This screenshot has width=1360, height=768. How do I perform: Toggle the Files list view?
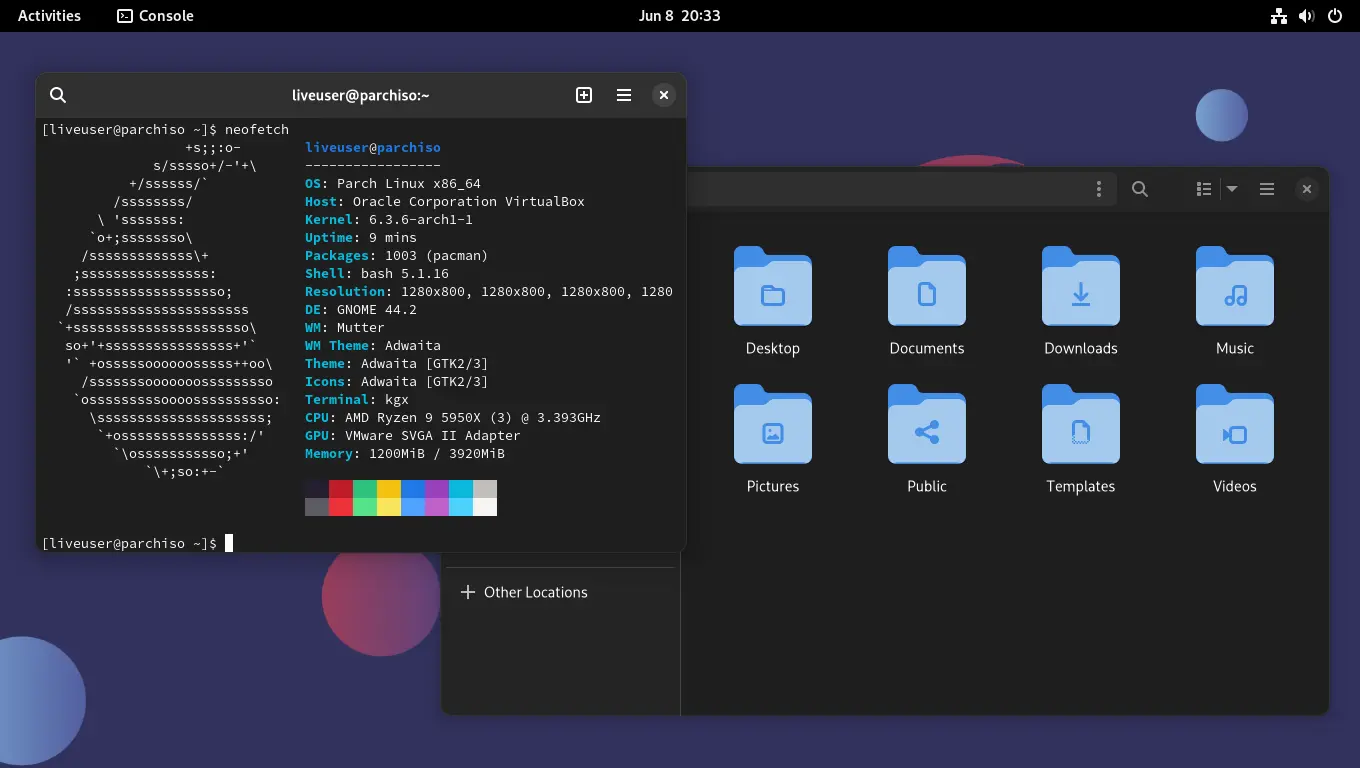(x=1204, y=189)
